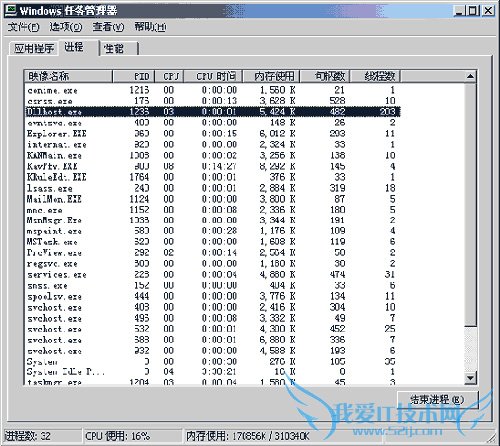This screenshot has width=500, height=446.
Task: Select the svchost.exe row with PID 408
Action: (213, 307)
